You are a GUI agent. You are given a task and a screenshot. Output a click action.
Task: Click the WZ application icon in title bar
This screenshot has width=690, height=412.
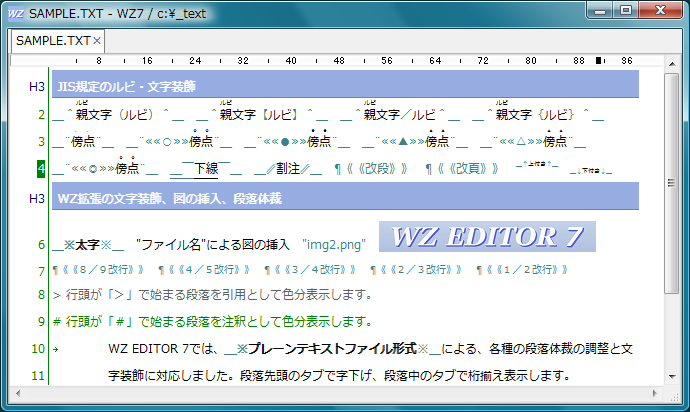click(16, 13)
